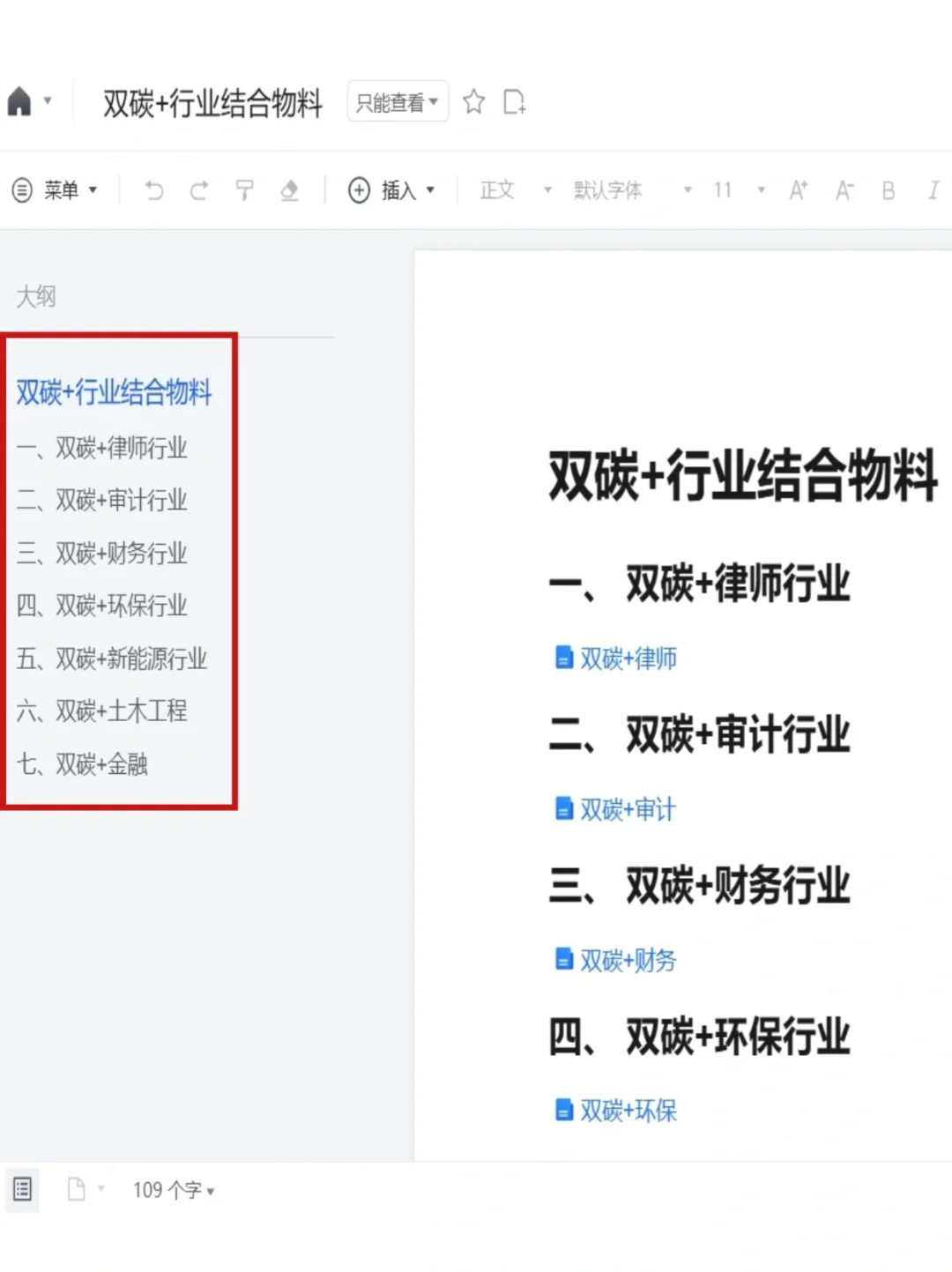Click the 大纲 outline header
952x1272 pixels.
click(36, 296)
